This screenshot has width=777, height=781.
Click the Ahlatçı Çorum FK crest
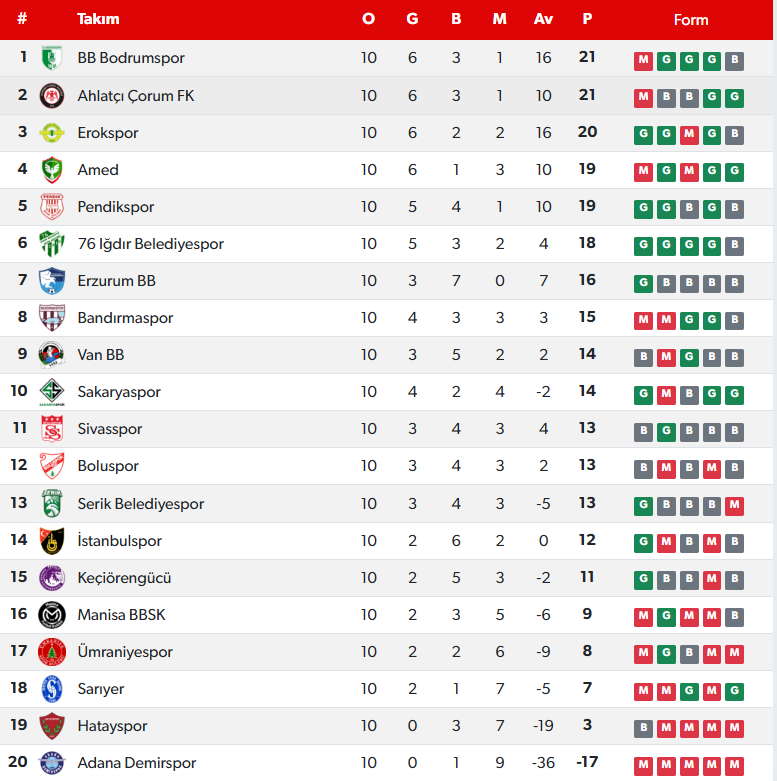[x=51, y=96]
